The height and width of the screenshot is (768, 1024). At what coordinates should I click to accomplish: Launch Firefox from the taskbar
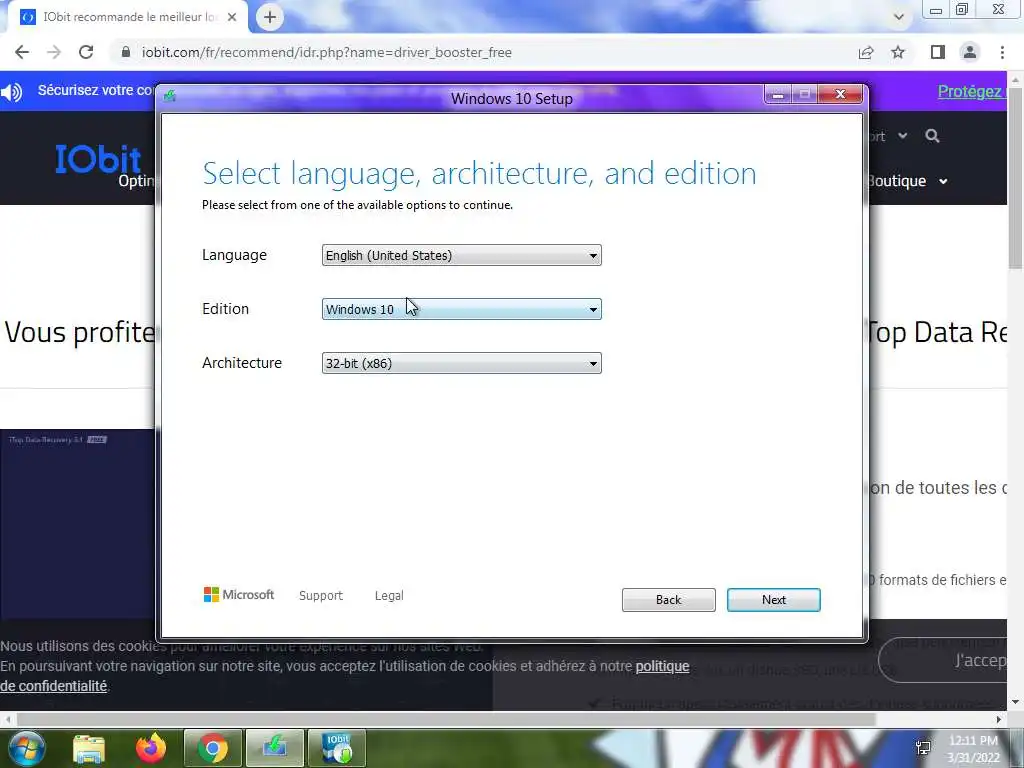[151, 748]
